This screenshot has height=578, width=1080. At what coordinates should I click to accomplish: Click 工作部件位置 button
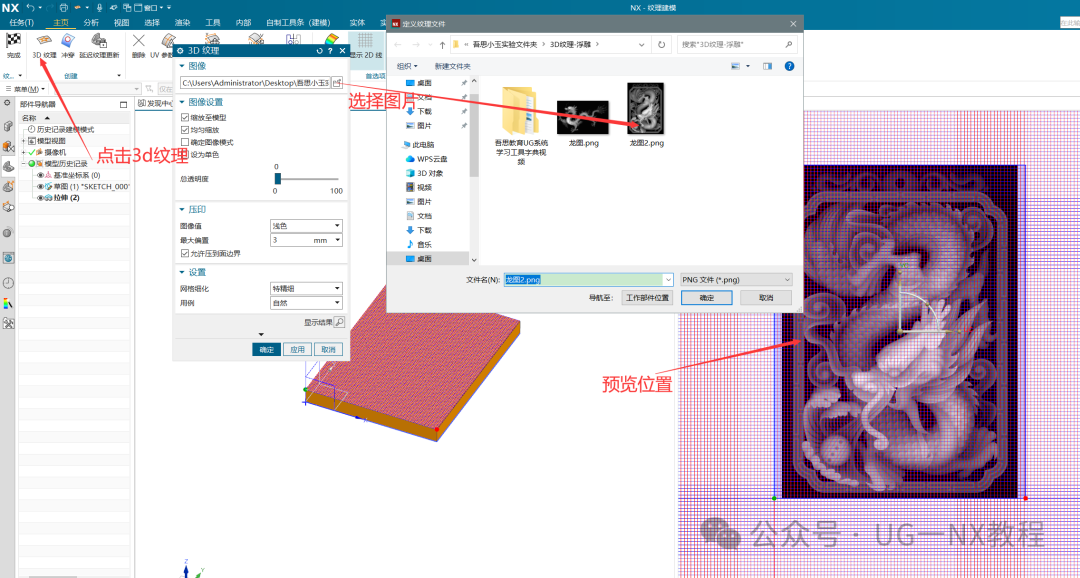647,298
